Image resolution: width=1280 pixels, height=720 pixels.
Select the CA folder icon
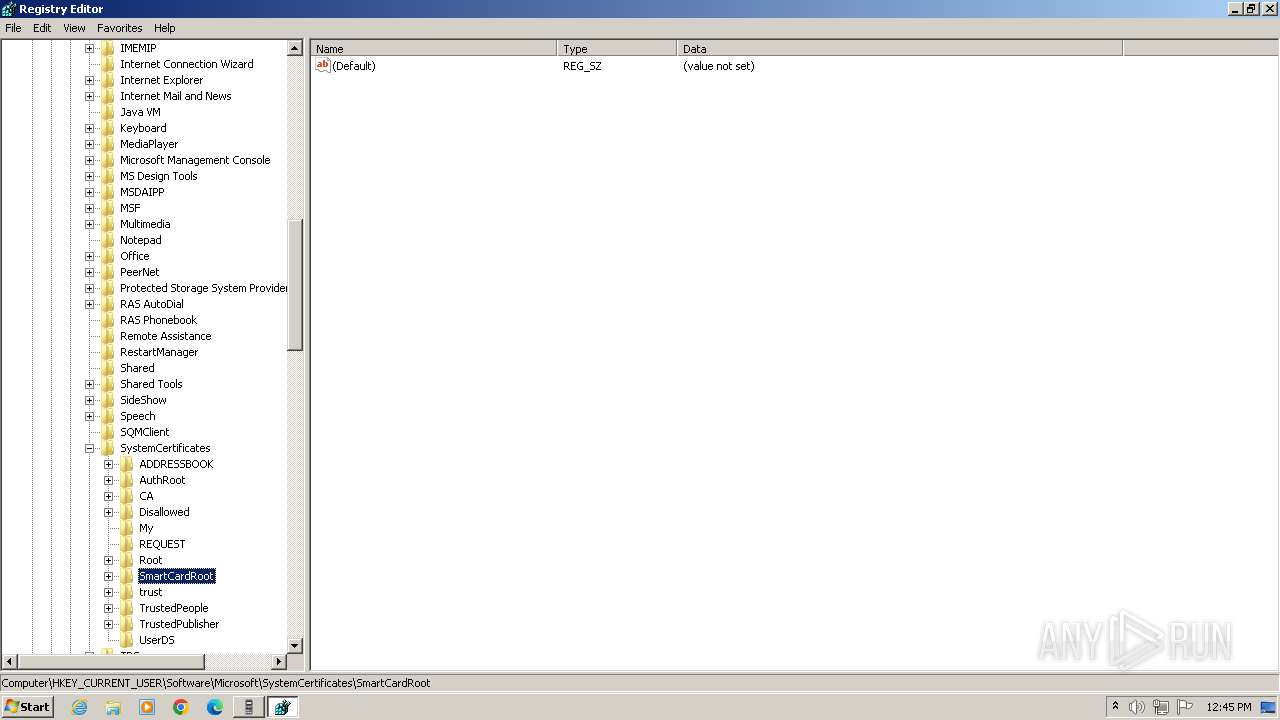point(127,496)
